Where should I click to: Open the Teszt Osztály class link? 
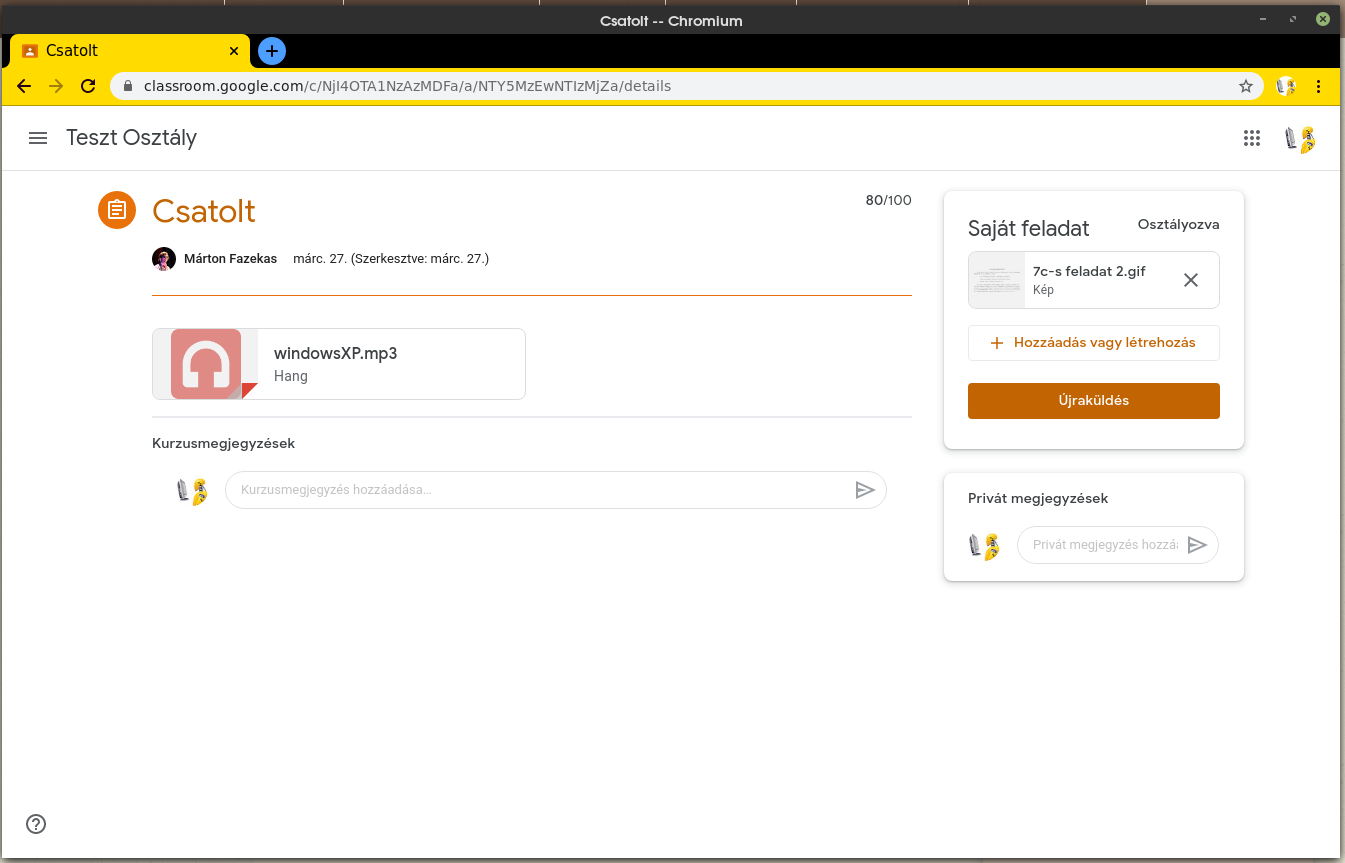[x=131, y=138]
